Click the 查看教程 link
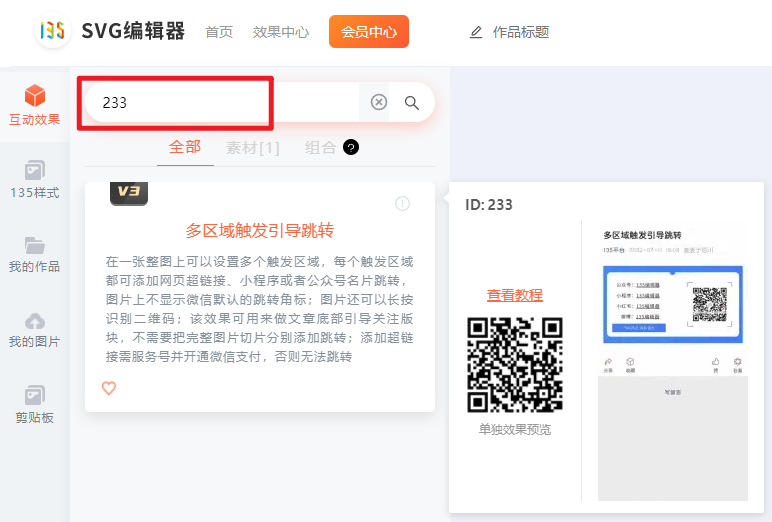 coord(515,295)
